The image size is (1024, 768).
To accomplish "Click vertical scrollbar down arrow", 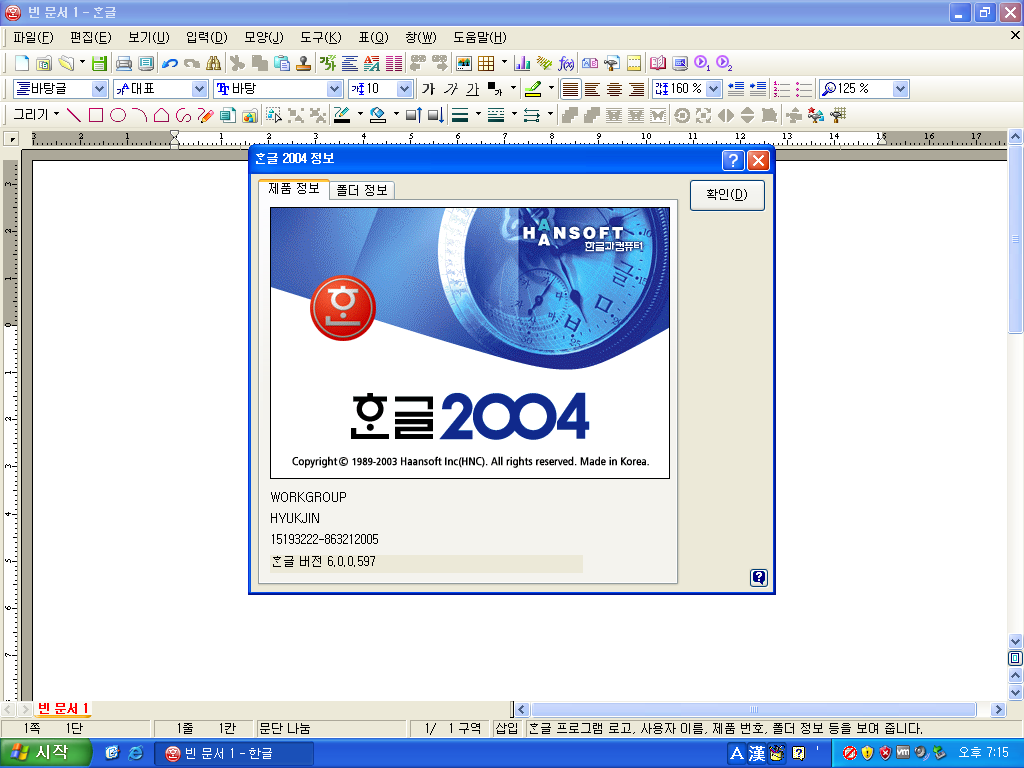I will [1015, 641].
